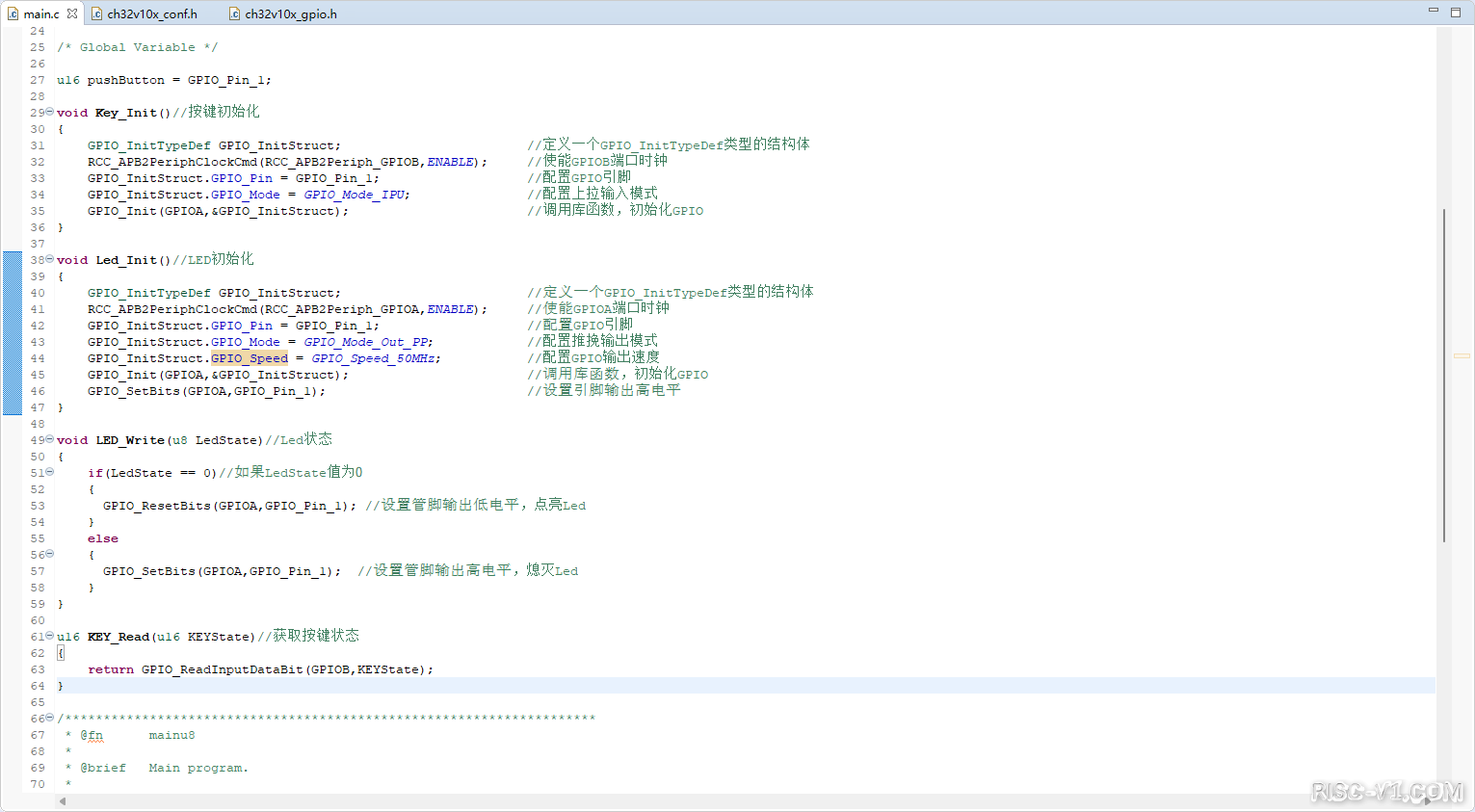Collapse the Key_Init function fold marker
Viewport: 1475px width, 812px height.
(50, 112)
